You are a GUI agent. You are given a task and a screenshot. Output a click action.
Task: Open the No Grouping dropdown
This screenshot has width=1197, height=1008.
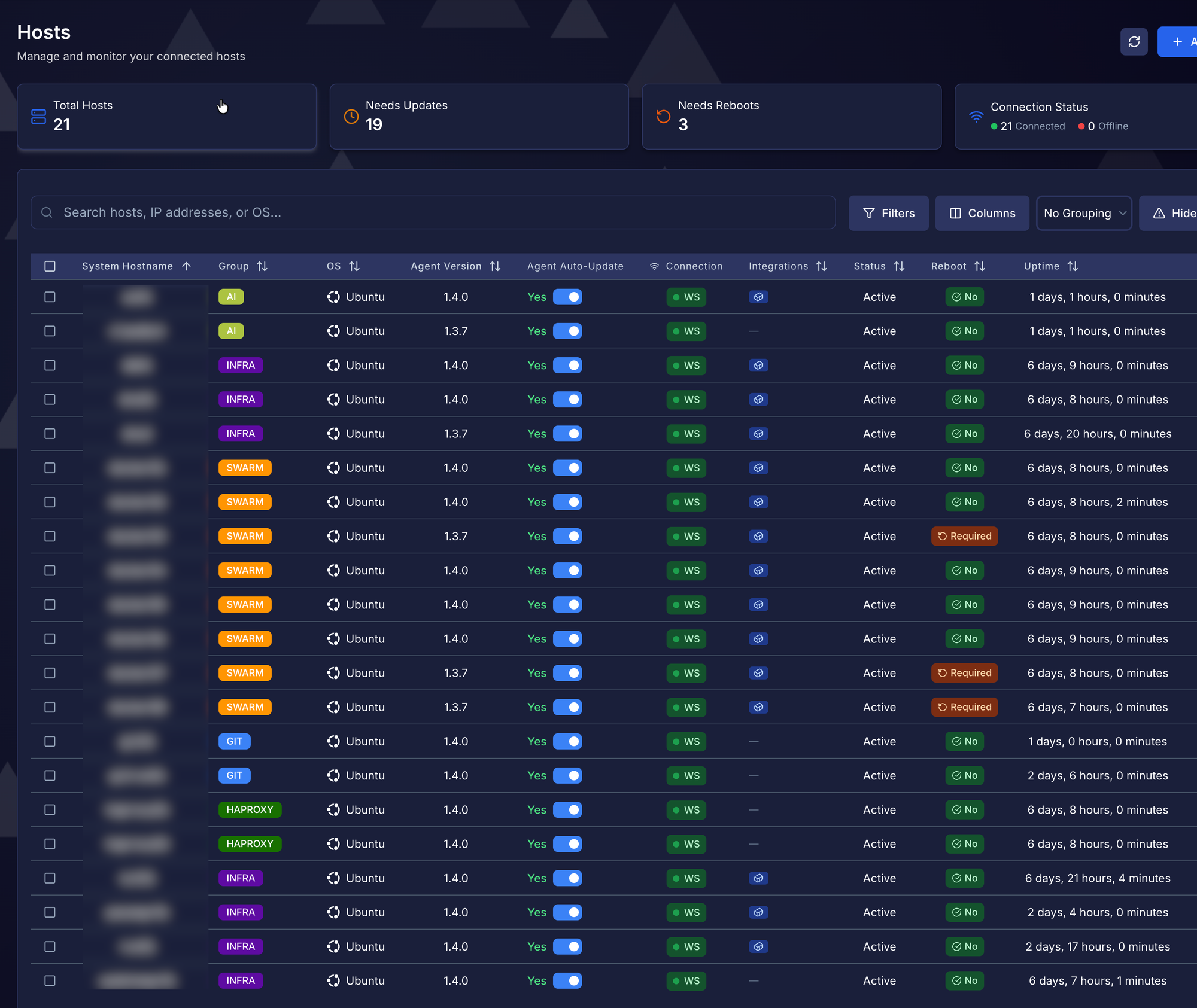(x=1083, y=213)
